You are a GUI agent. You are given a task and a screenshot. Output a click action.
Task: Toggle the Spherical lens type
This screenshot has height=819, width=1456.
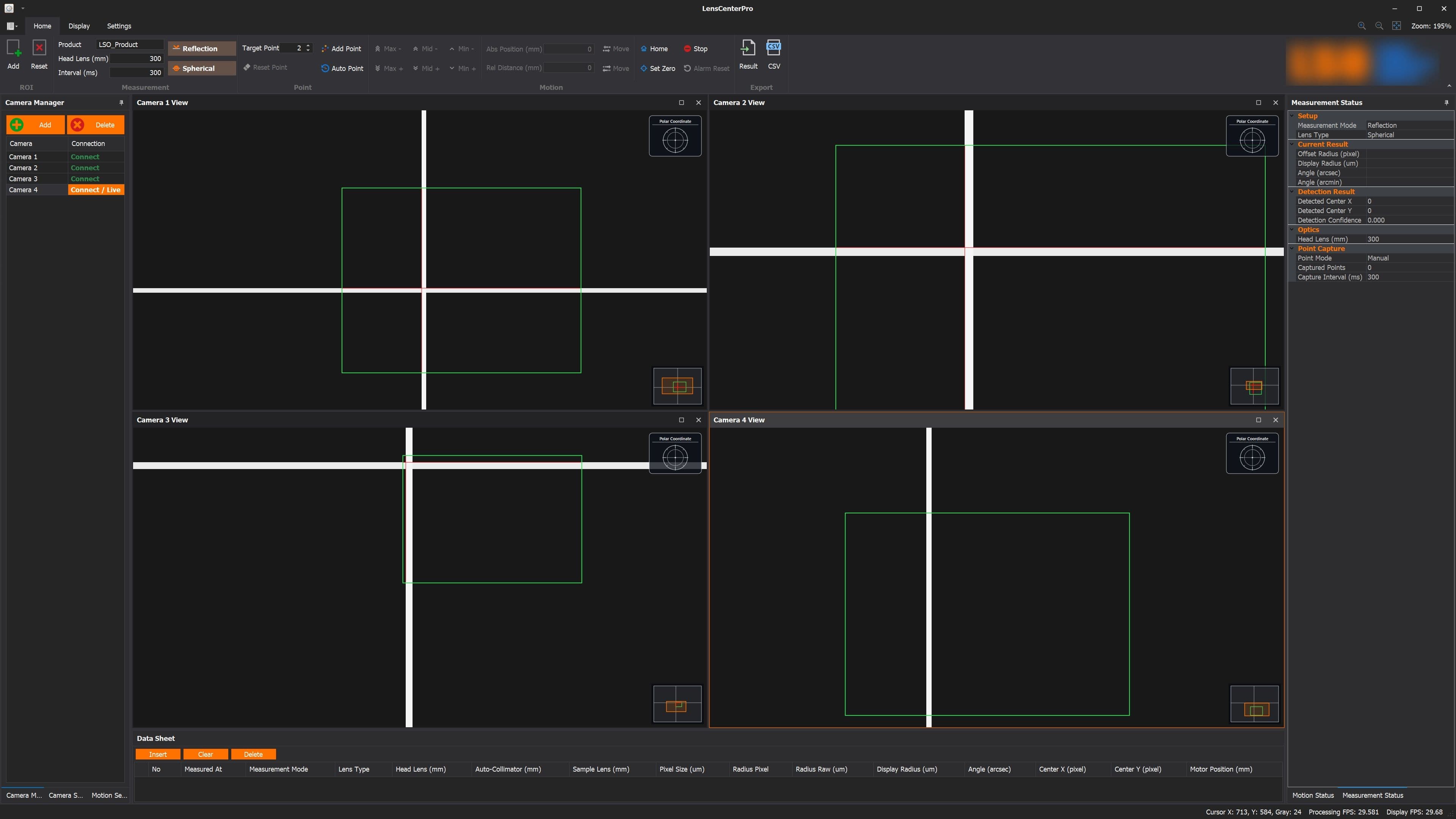coord(202,68)
